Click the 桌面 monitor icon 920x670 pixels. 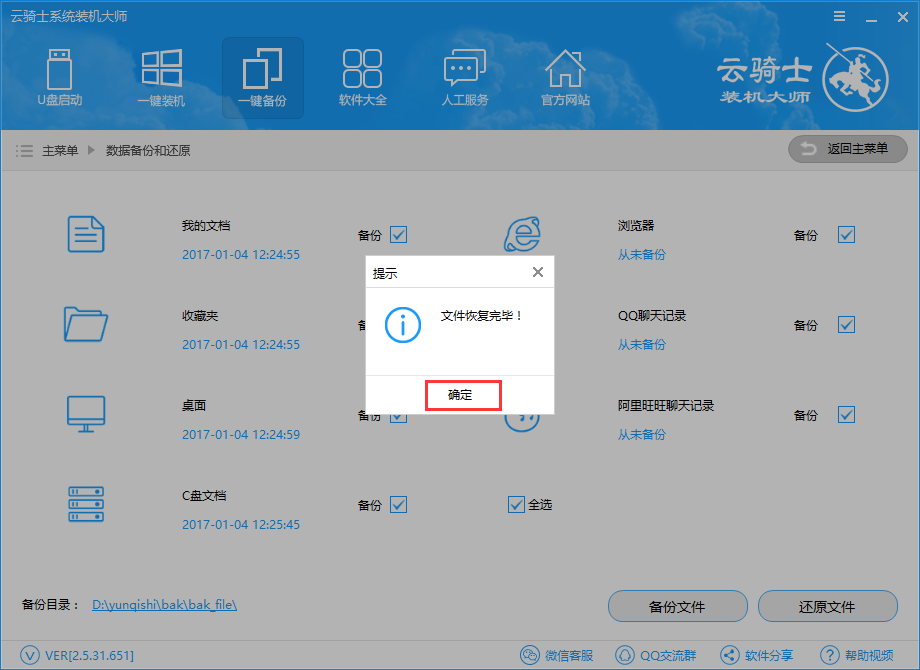pos(86,414)
